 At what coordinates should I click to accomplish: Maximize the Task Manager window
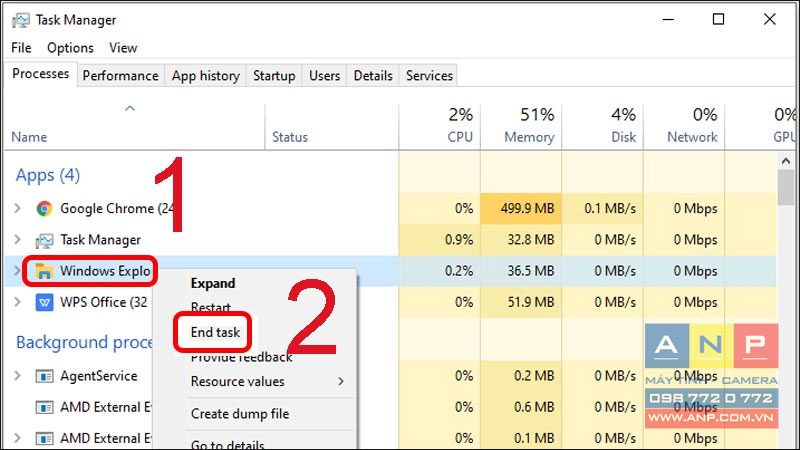pos(718,19)
